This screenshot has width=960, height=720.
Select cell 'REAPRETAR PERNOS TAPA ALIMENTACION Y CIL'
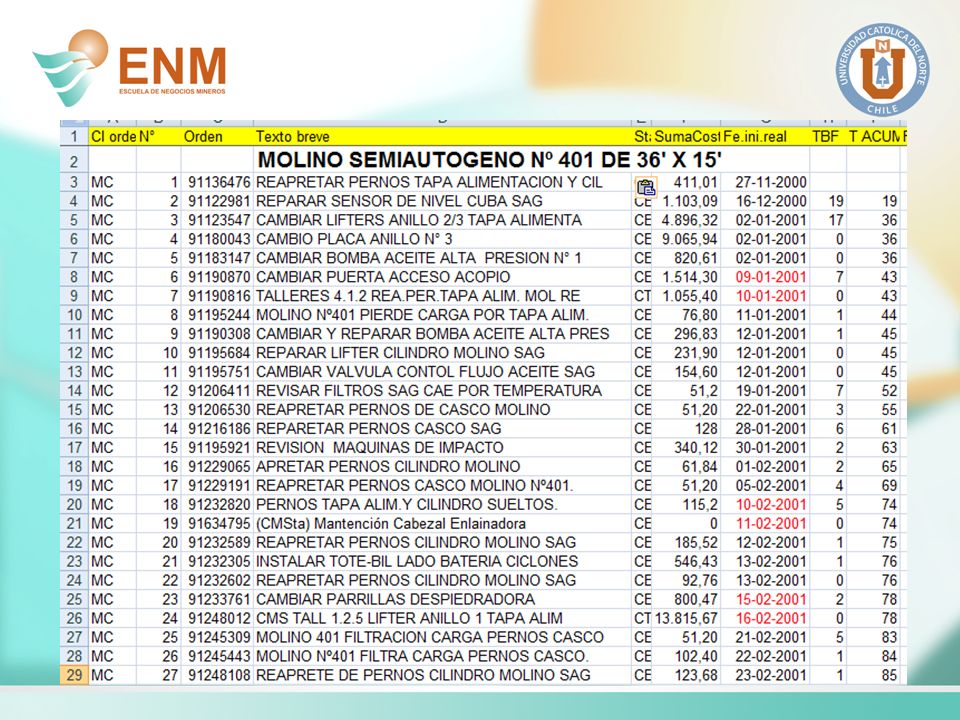point(443,182)
